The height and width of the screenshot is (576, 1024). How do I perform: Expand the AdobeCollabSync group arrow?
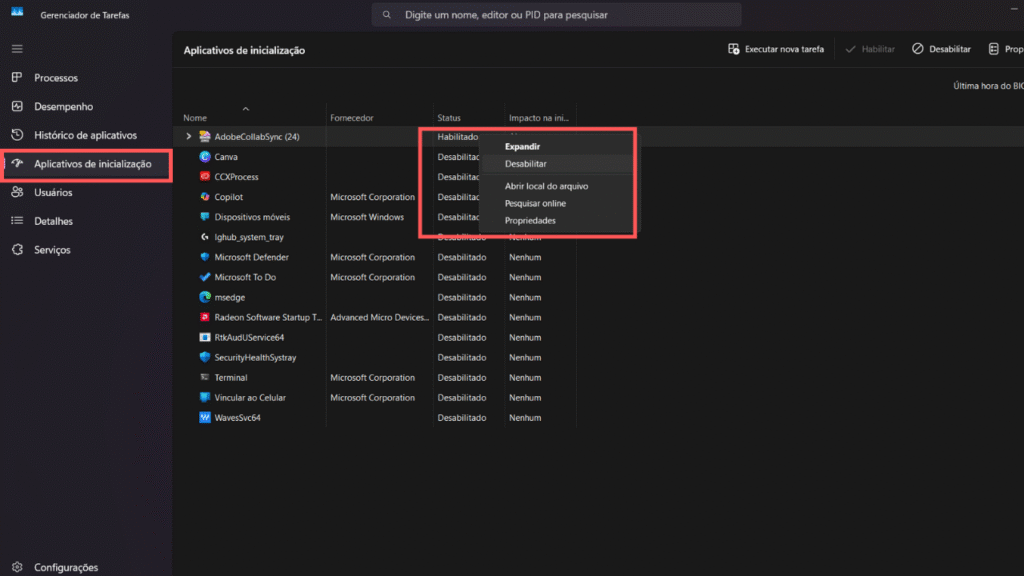pos(188,137)
